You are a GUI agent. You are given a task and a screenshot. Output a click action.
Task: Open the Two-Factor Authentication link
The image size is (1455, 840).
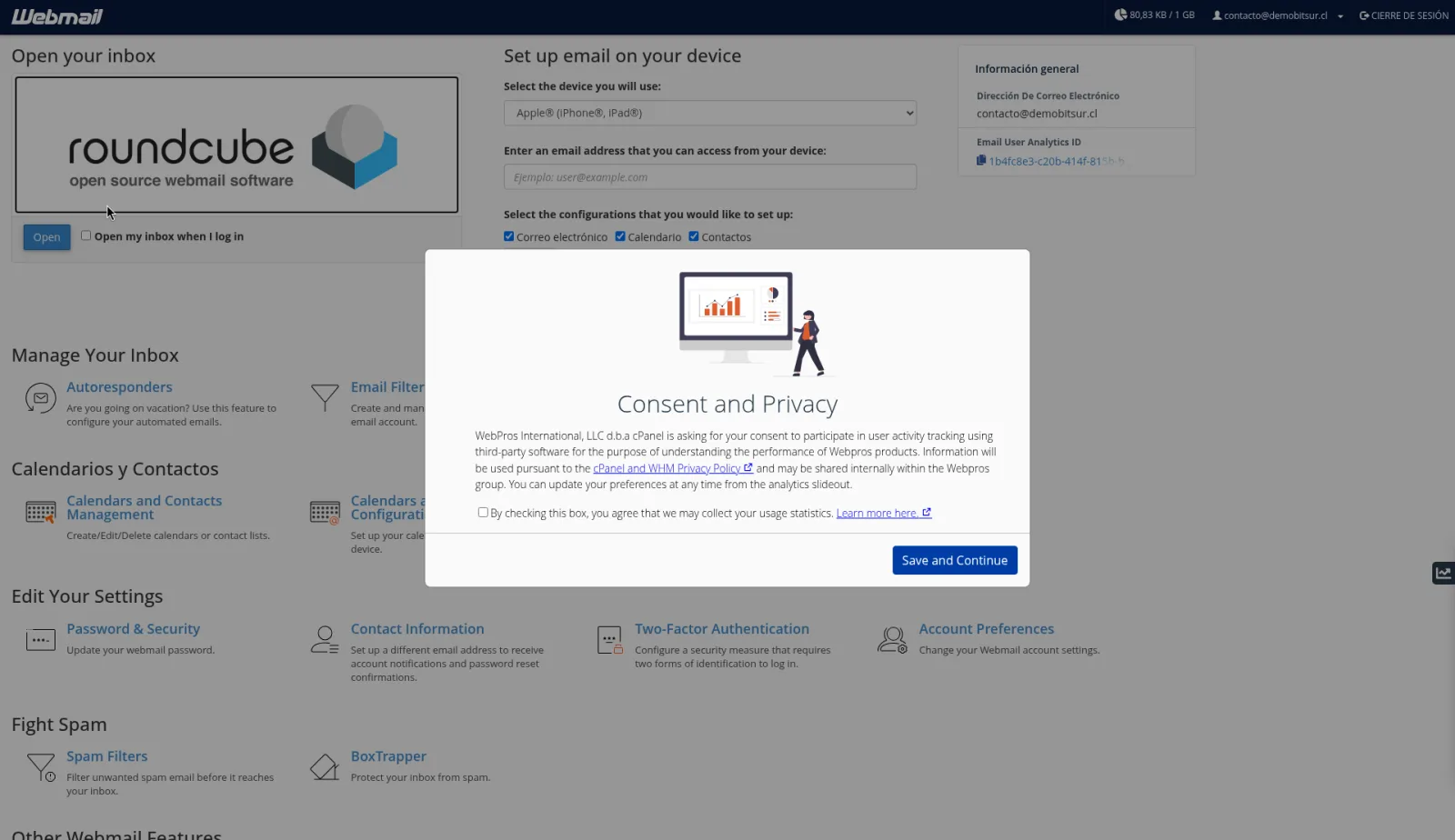[722, 629]
